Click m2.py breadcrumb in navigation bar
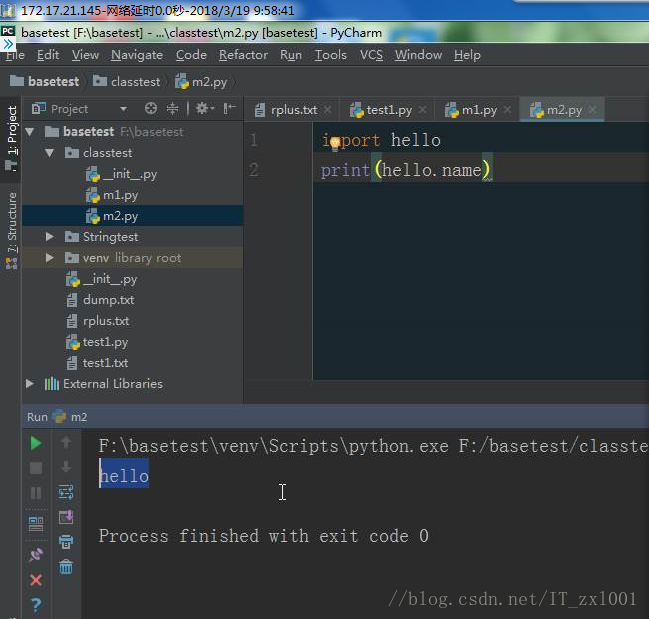 (201, 82)
